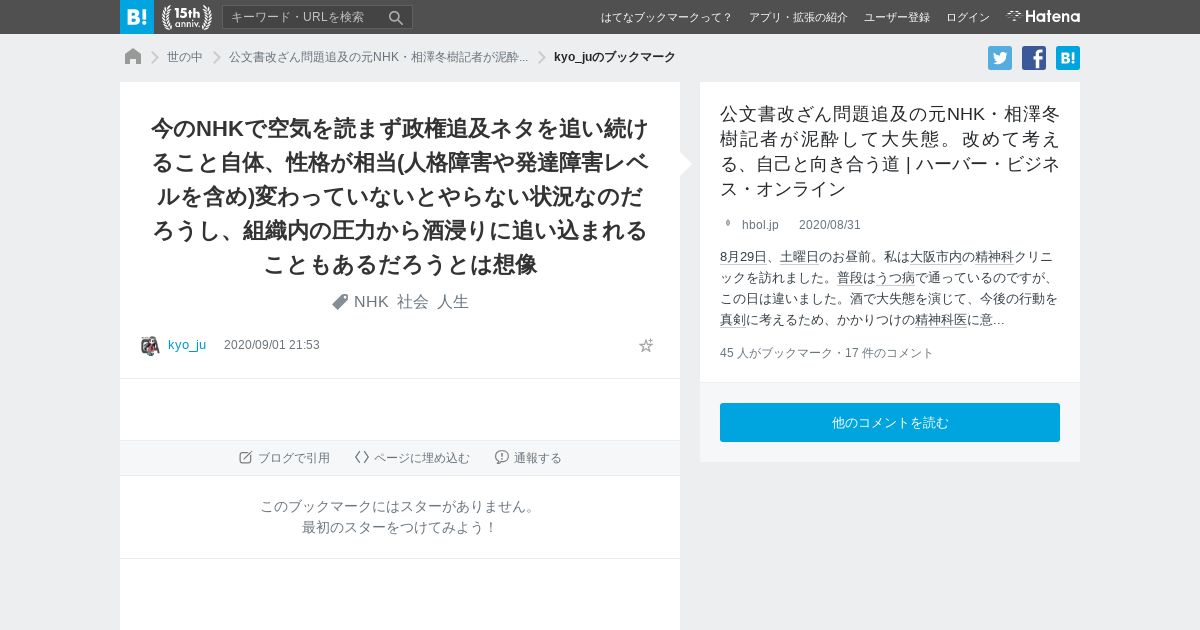This screenshot has width=1200, height=630.
Task: Open the 15th anniversary badge
Action: [187, 17]
